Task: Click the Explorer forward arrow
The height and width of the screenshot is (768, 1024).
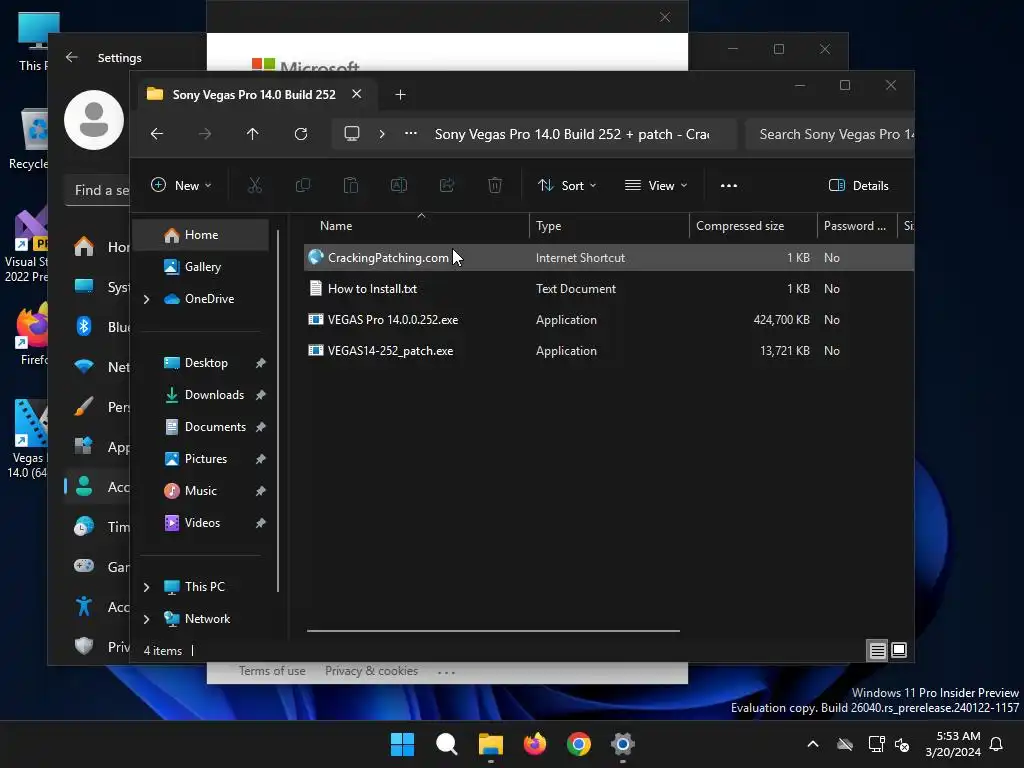Action: point(205,134)
